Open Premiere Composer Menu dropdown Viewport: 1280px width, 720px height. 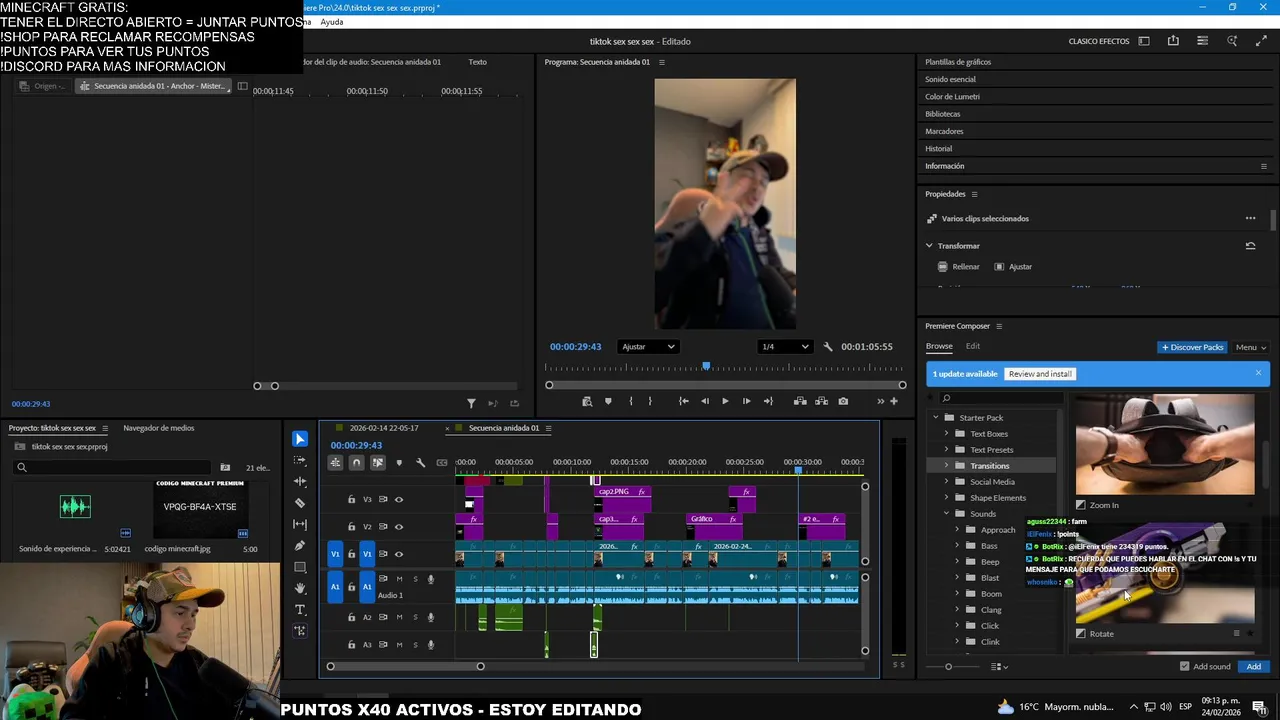click(x=1250, y=347)
